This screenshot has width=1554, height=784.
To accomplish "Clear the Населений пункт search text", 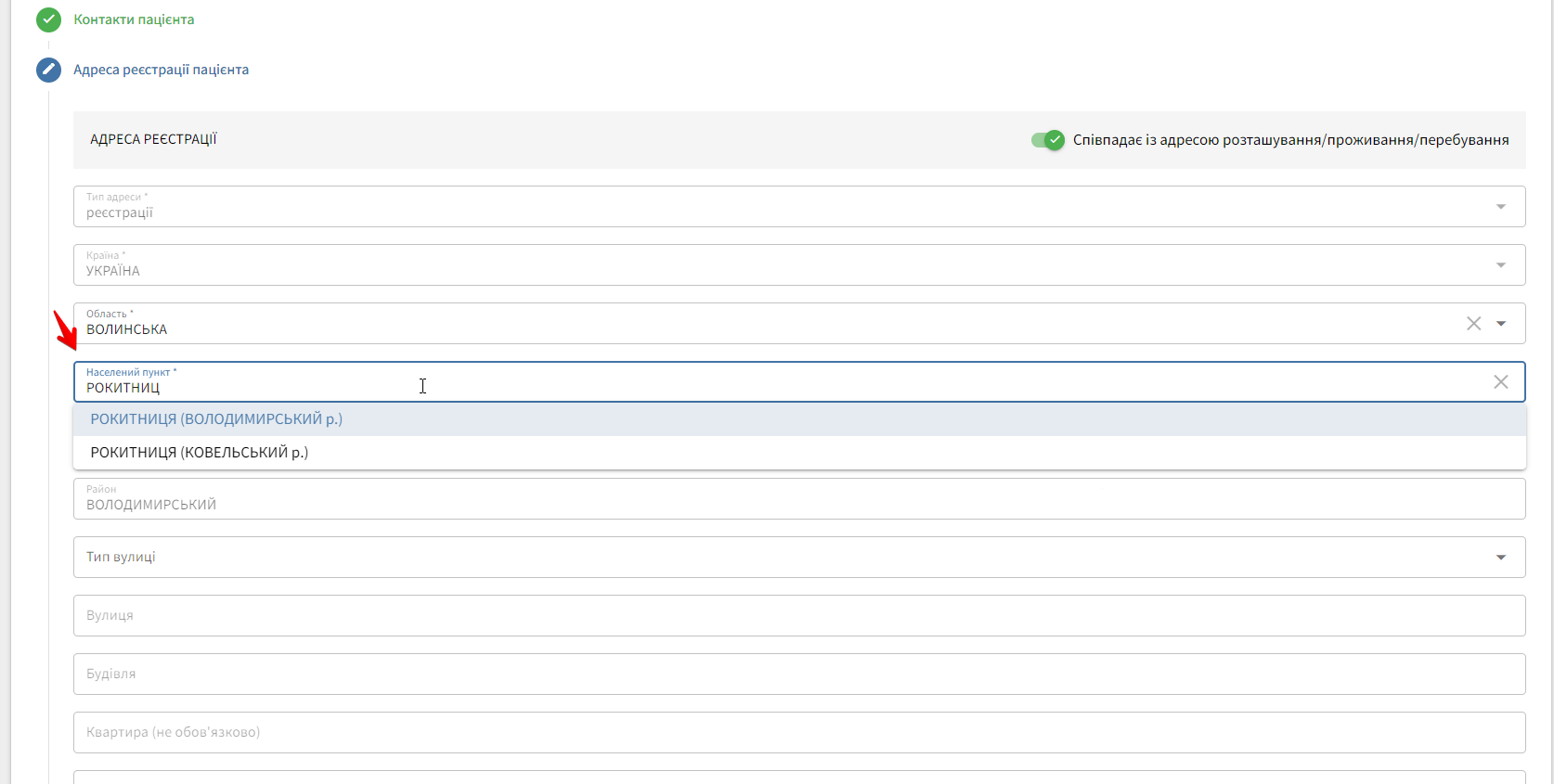I will 1500,382.
